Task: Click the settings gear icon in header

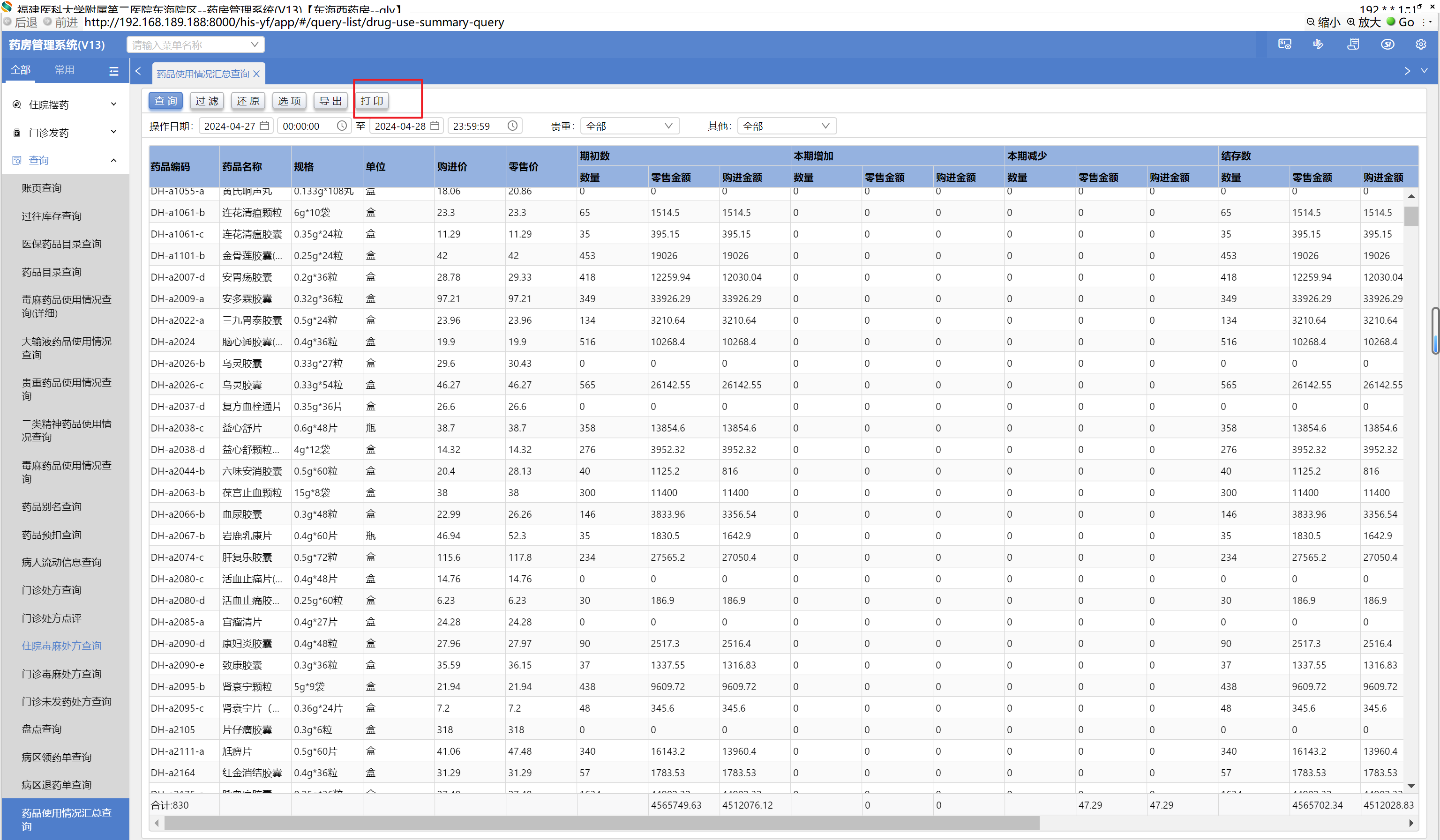Action: pos(1421,45)
